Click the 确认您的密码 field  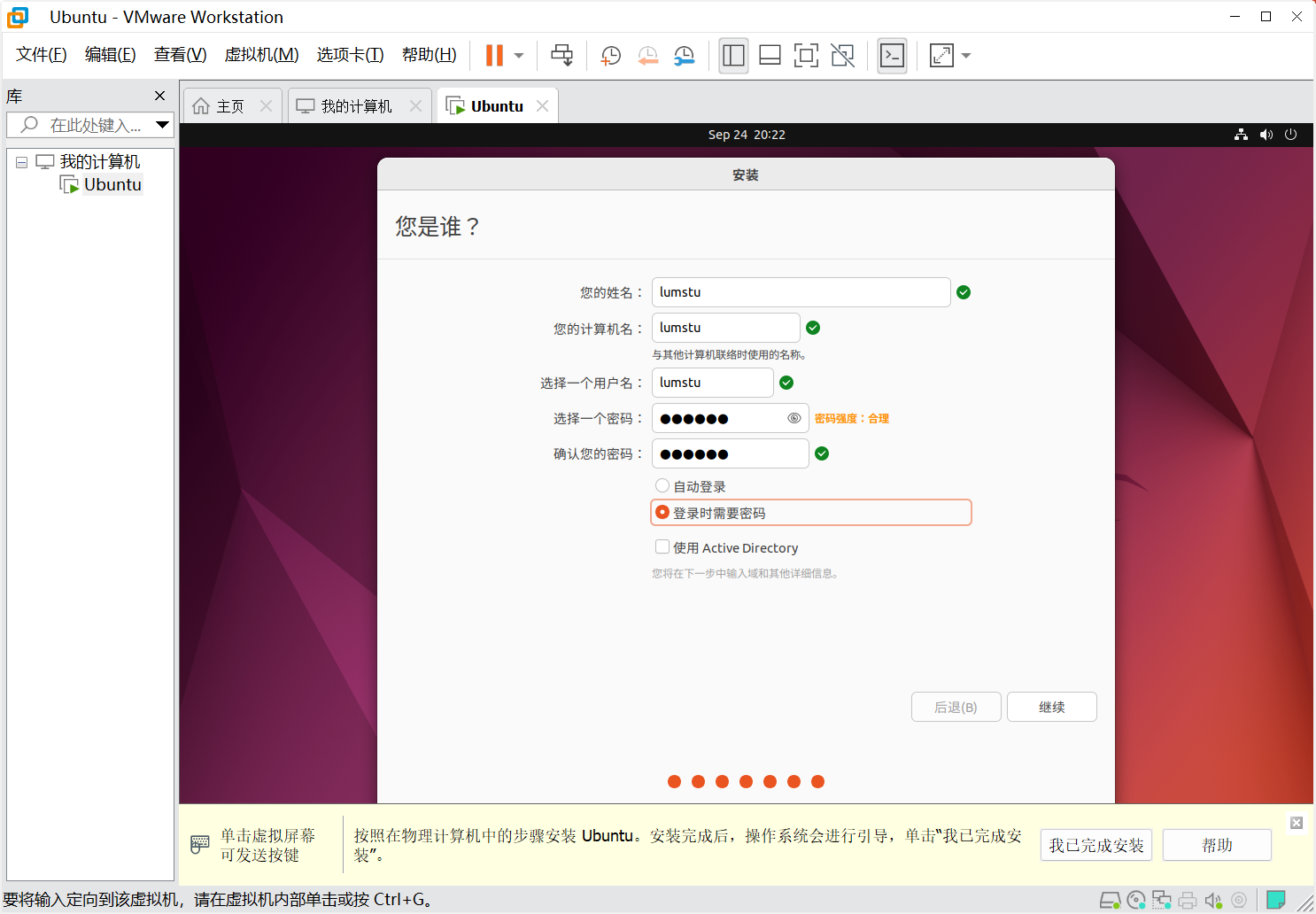[731, 453]
